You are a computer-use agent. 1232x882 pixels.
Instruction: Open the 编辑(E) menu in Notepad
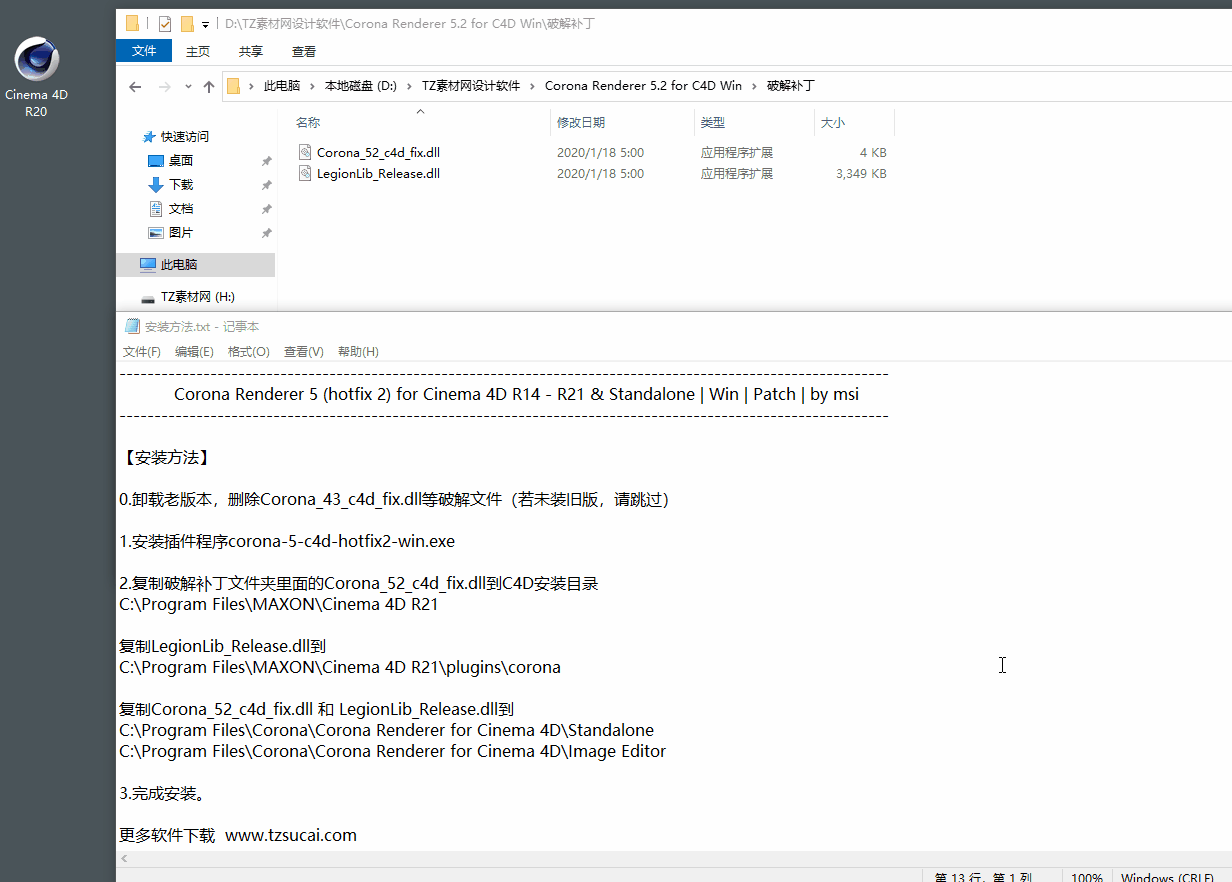[x=194, y=352]
